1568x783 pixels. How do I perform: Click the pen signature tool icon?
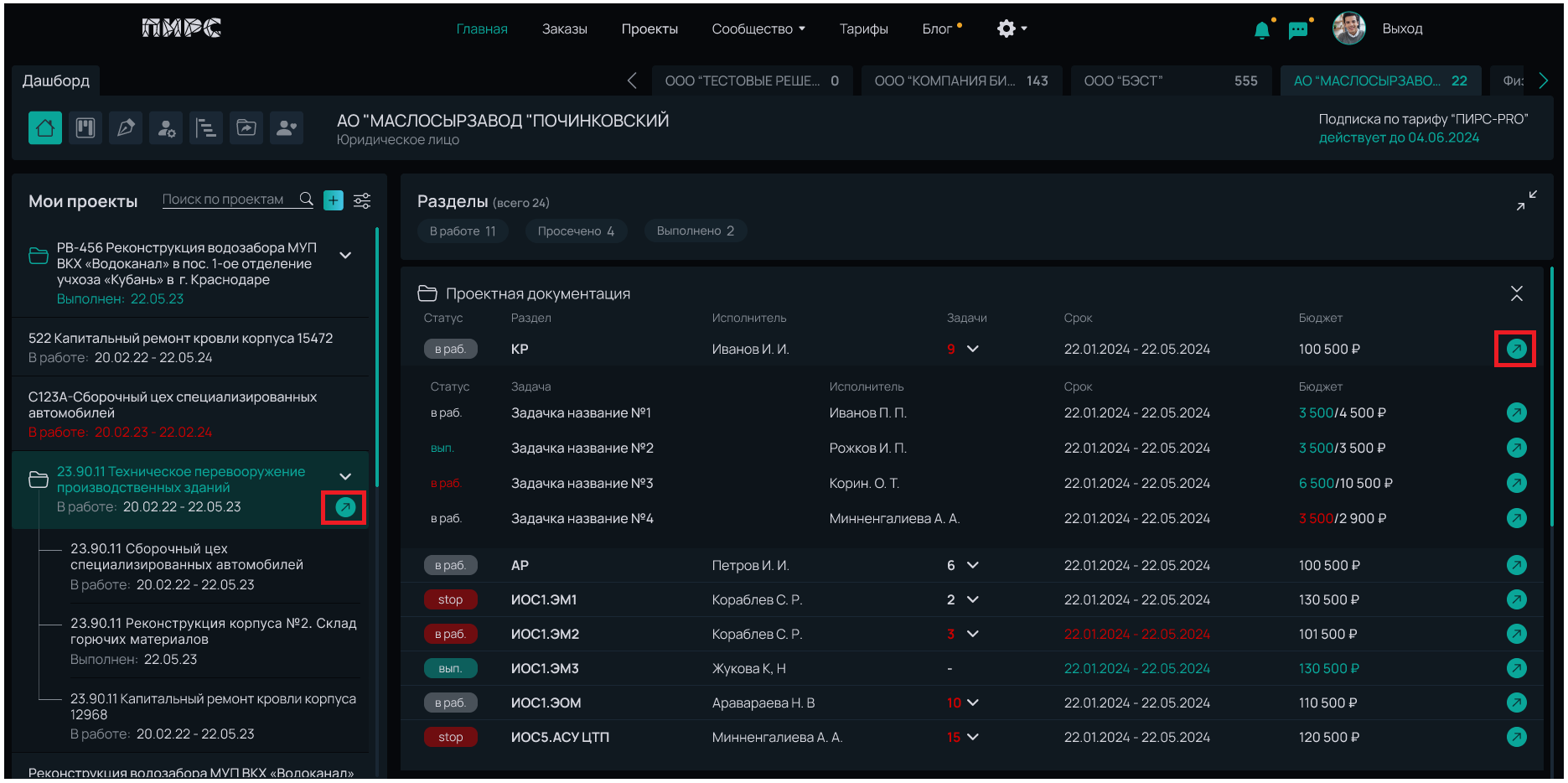(126, 128)
